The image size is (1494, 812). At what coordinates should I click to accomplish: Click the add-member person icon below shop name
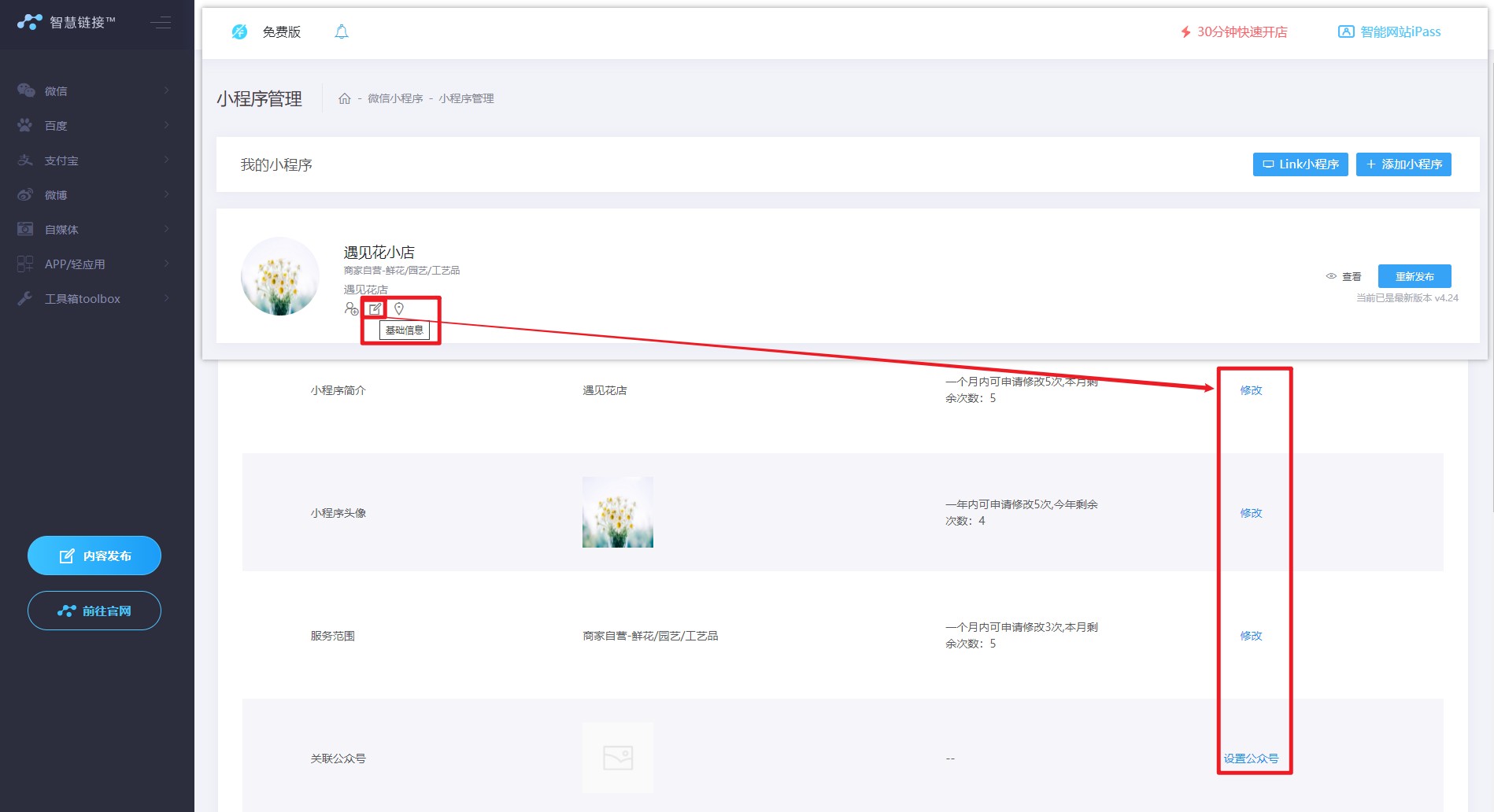351,310
